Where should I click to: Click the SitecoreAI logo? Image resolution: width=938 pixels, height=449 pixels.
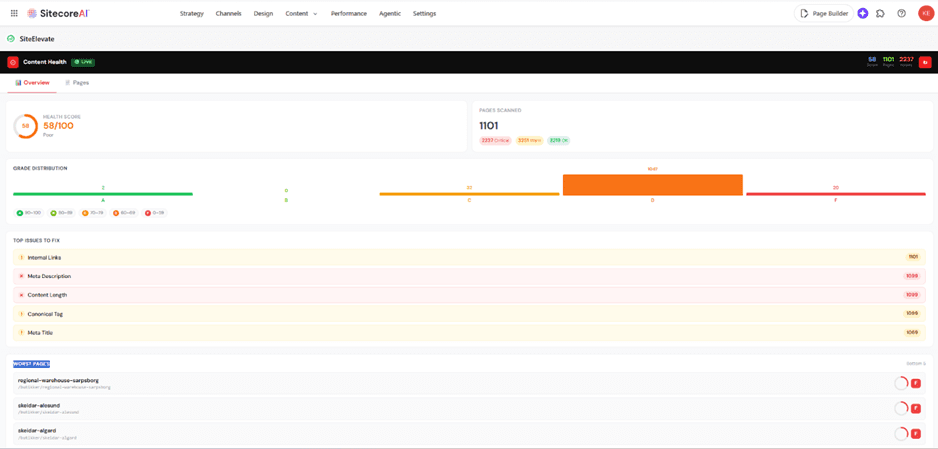click(x=59, y=13)
